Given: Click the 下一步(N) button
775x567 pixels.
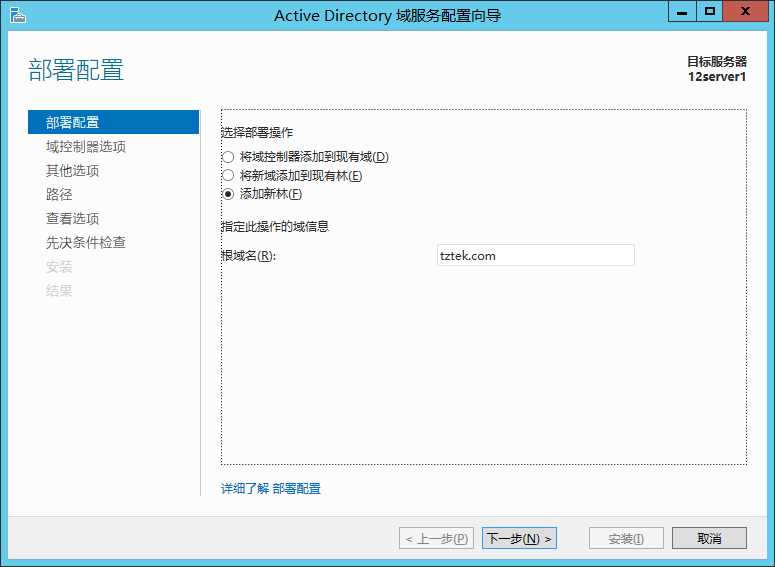Looking at the screenshot, I should click(519, 538).
